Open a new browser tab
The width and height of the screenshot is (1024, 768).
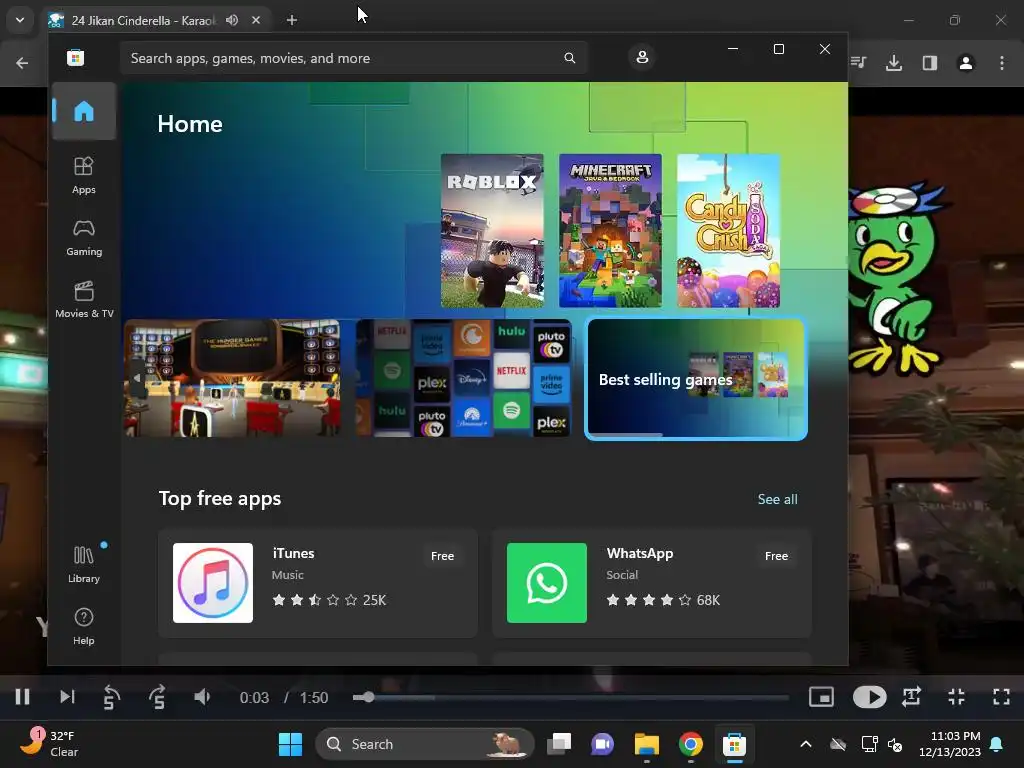[292, 20]
